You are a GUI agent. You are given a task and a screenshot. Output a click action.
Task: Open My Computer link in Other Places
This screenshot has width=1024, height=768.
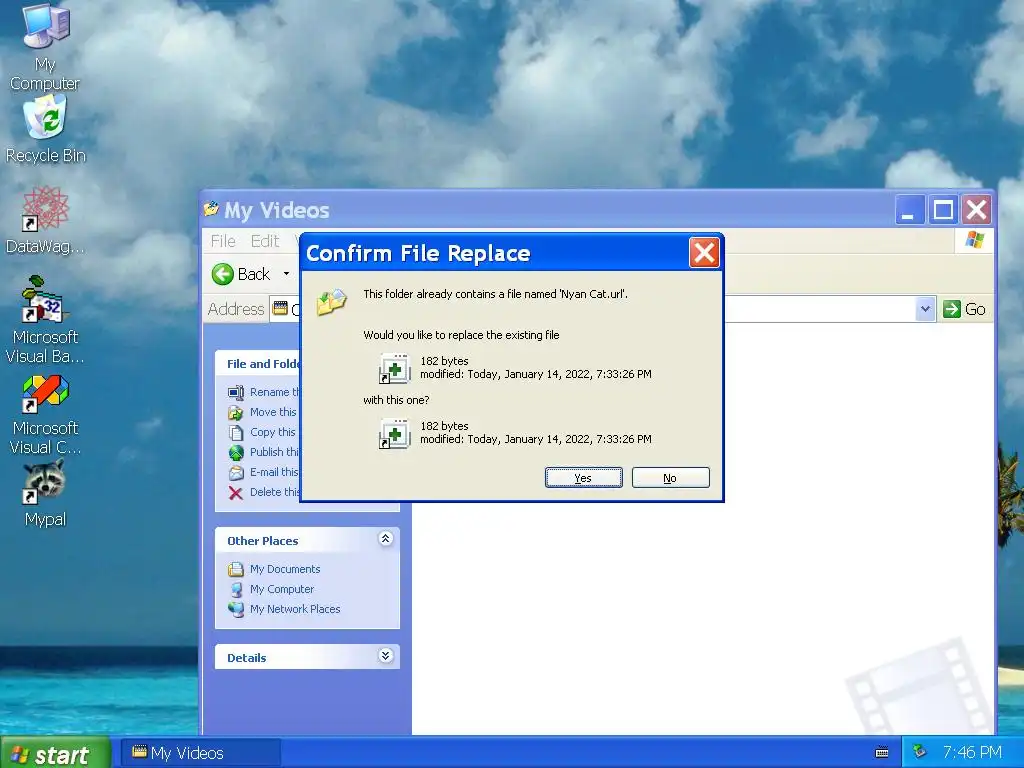(281, 589)
